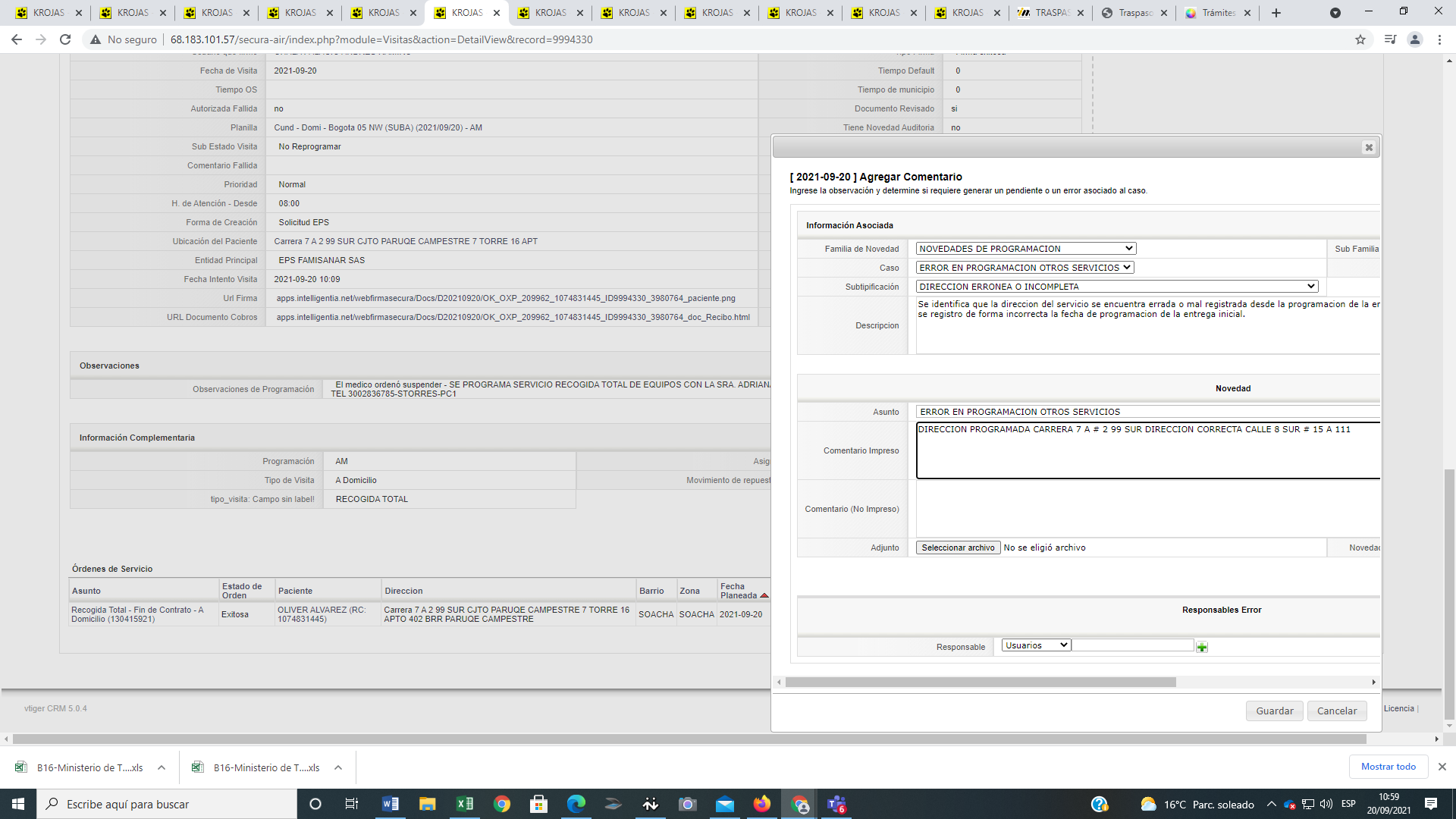Close the active KROJAS tab
Screen dimensions: 1456x819
pyautogui.click(x=497, y=13)
